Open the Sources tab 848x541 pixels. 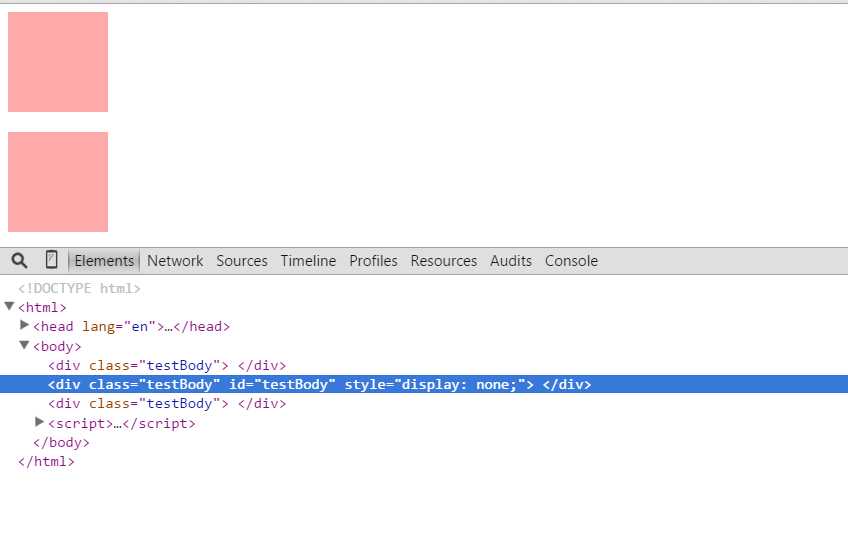(242, 261)
